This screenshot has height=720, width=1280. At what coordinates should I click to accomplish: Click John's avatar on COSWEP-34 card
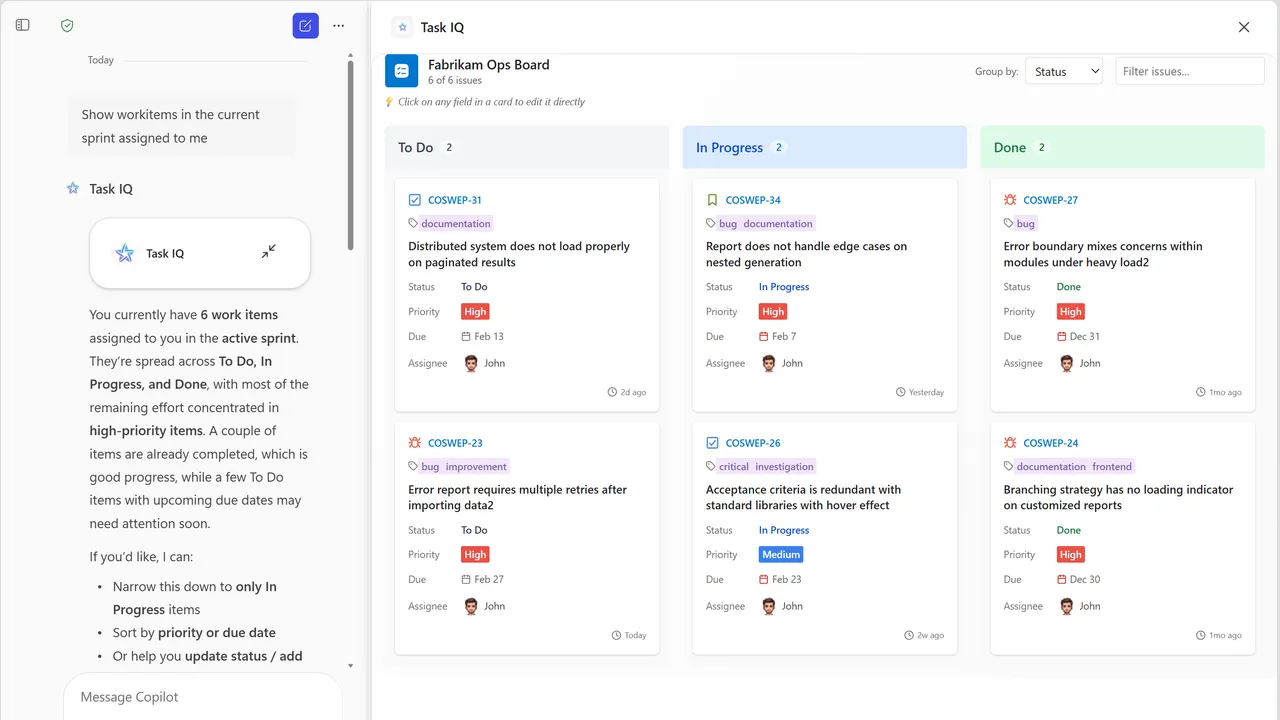(768, 363)
